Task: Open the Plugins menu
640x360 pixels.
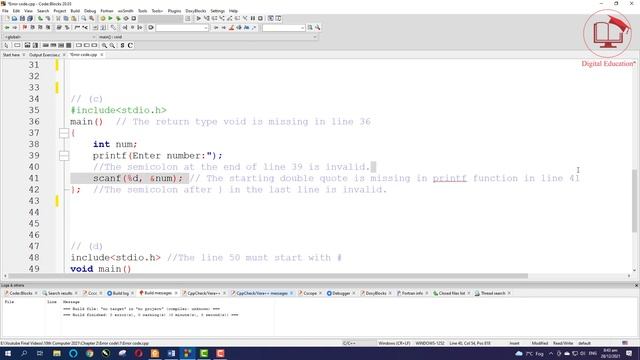Action: pos(174,11)
